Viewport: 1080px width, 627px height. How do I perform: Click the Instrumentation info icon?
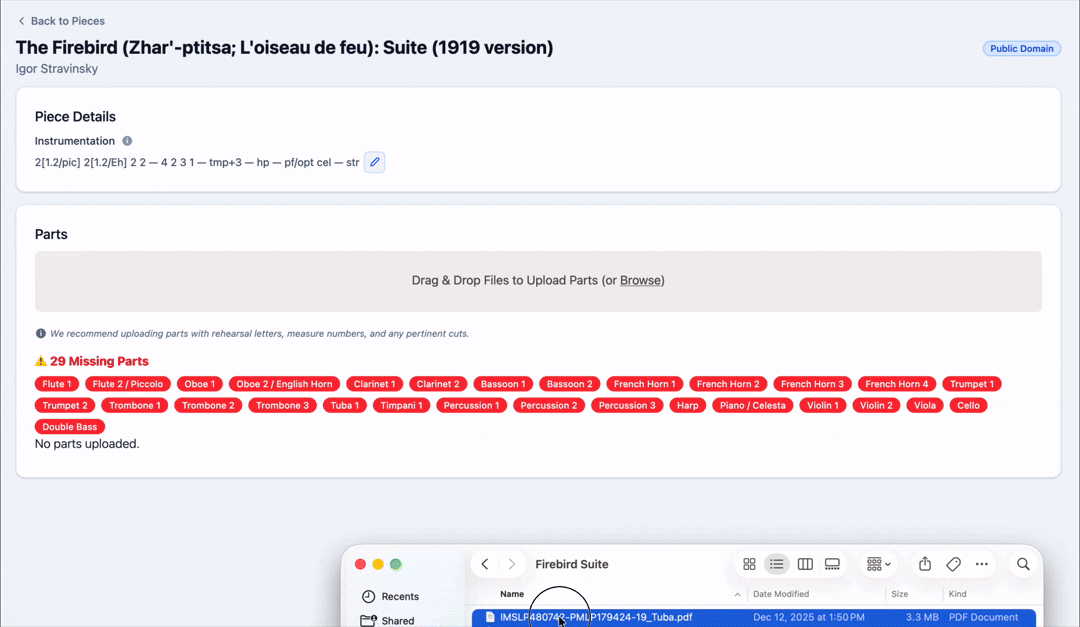[x=127, y=141]
